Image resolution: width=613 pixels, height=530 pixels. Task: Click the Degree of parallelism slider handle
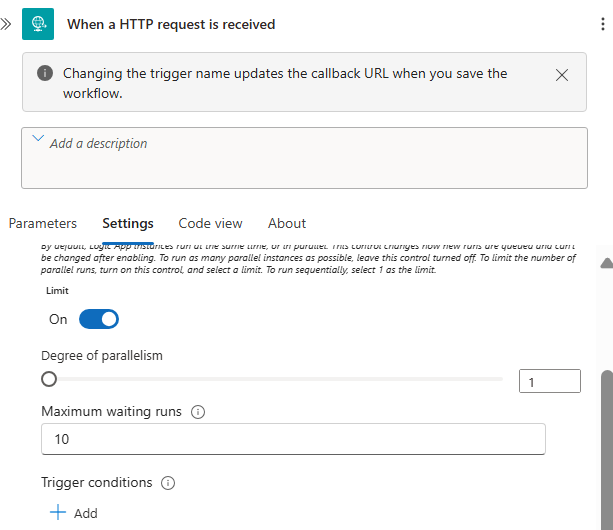click(49, 379)
